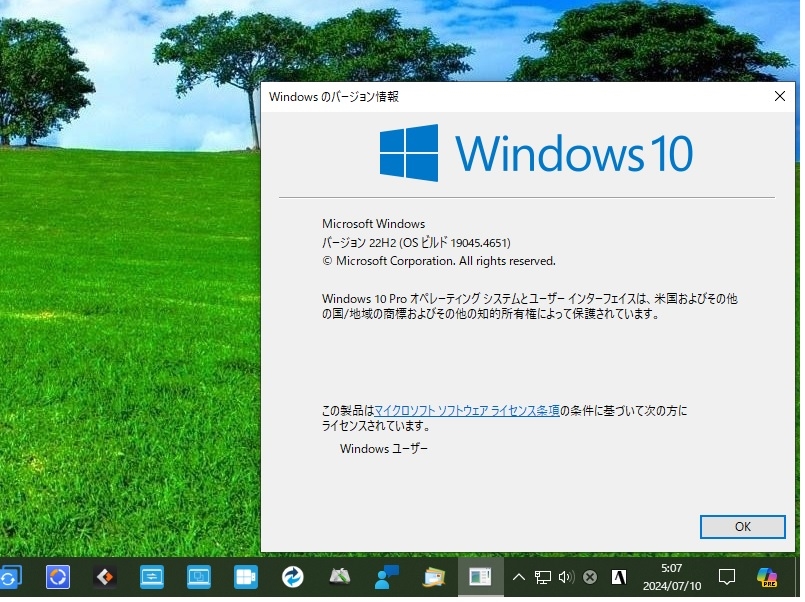The width and height of the screenshot is (805, 602).
Task: Close the Windows version info dialog
Action: tap(779, 96)
